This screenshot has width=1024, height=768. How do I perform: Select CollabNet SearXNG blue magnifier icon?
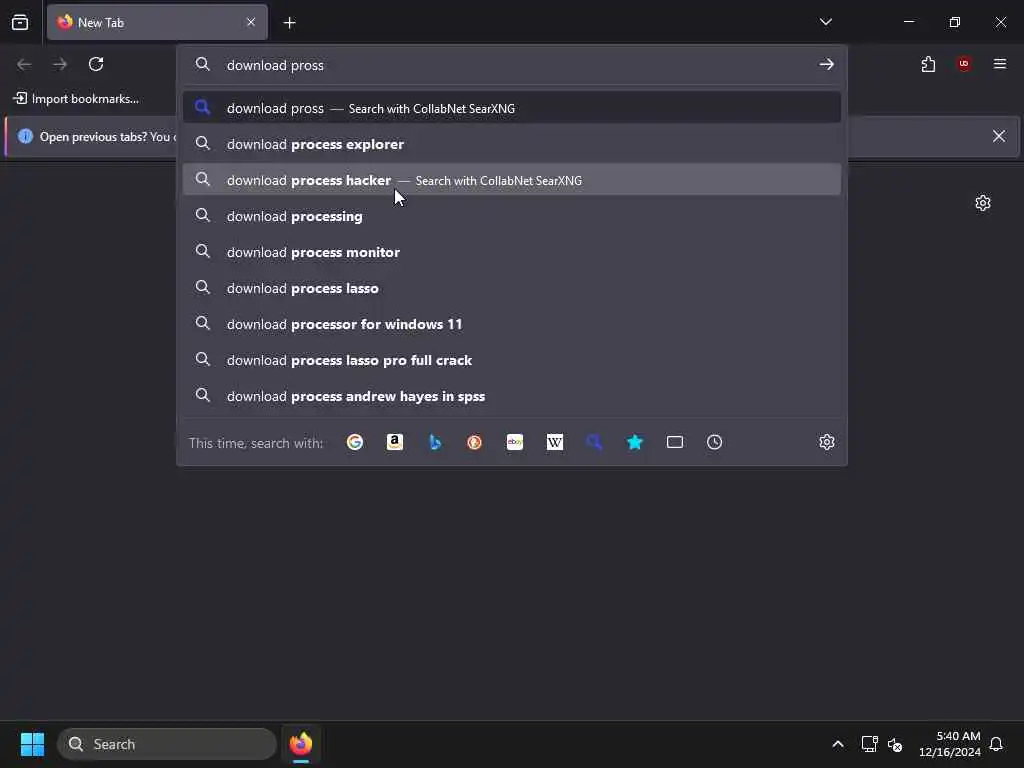pyautogui.click(x=594, y=442)
